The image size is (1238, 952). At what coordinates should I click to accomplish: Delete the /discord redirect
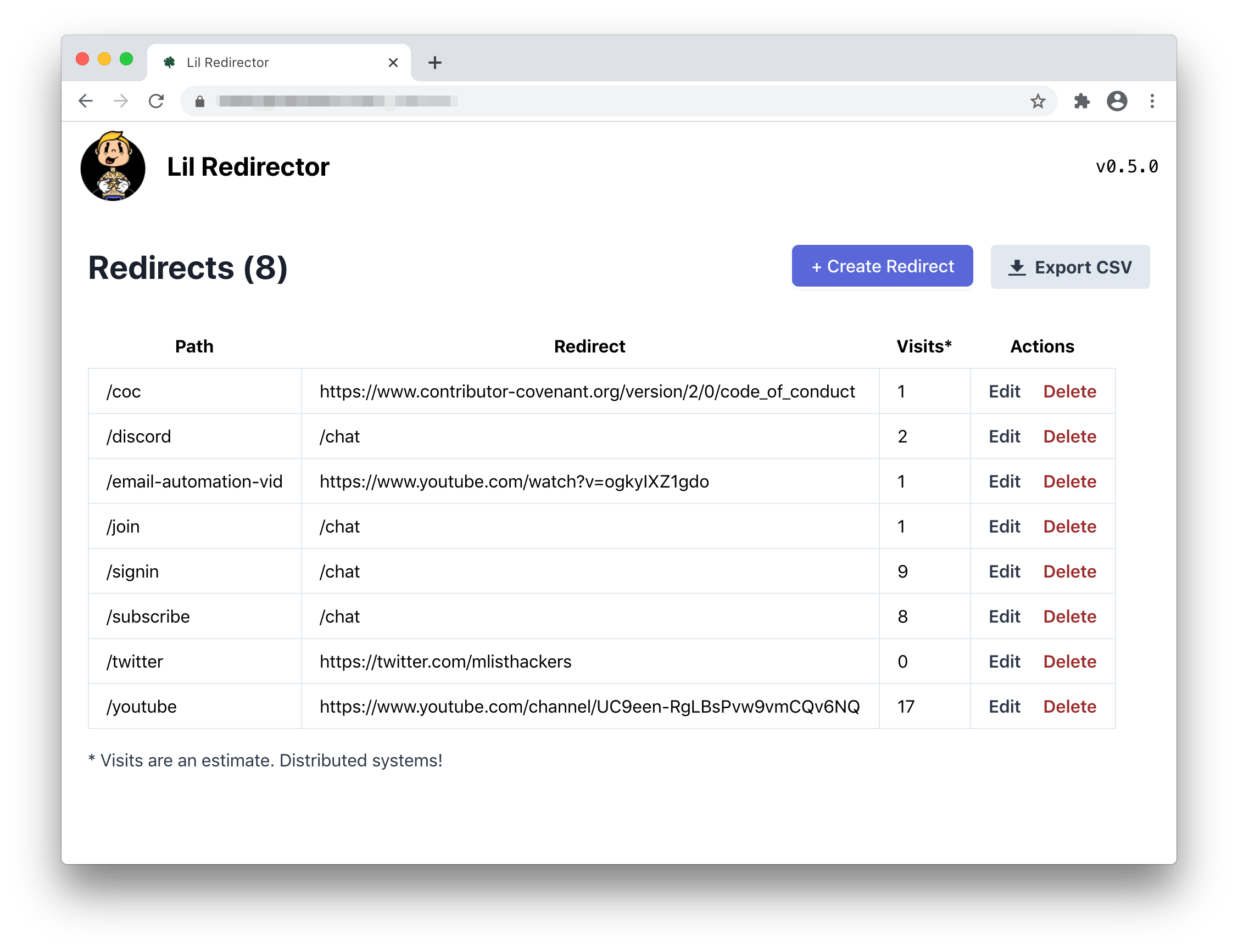pos(1069,436)
